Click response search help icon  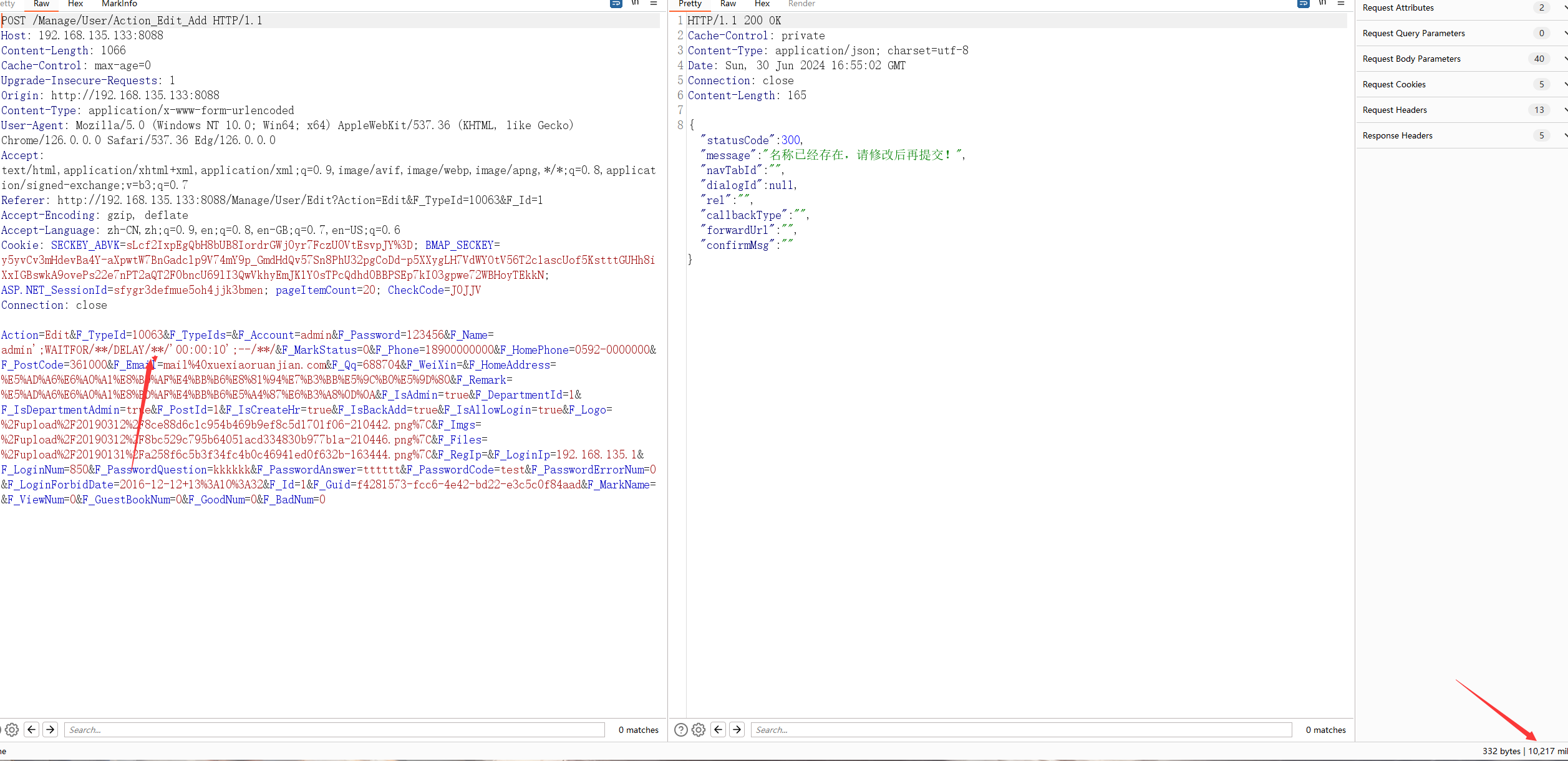pos(681,730)
